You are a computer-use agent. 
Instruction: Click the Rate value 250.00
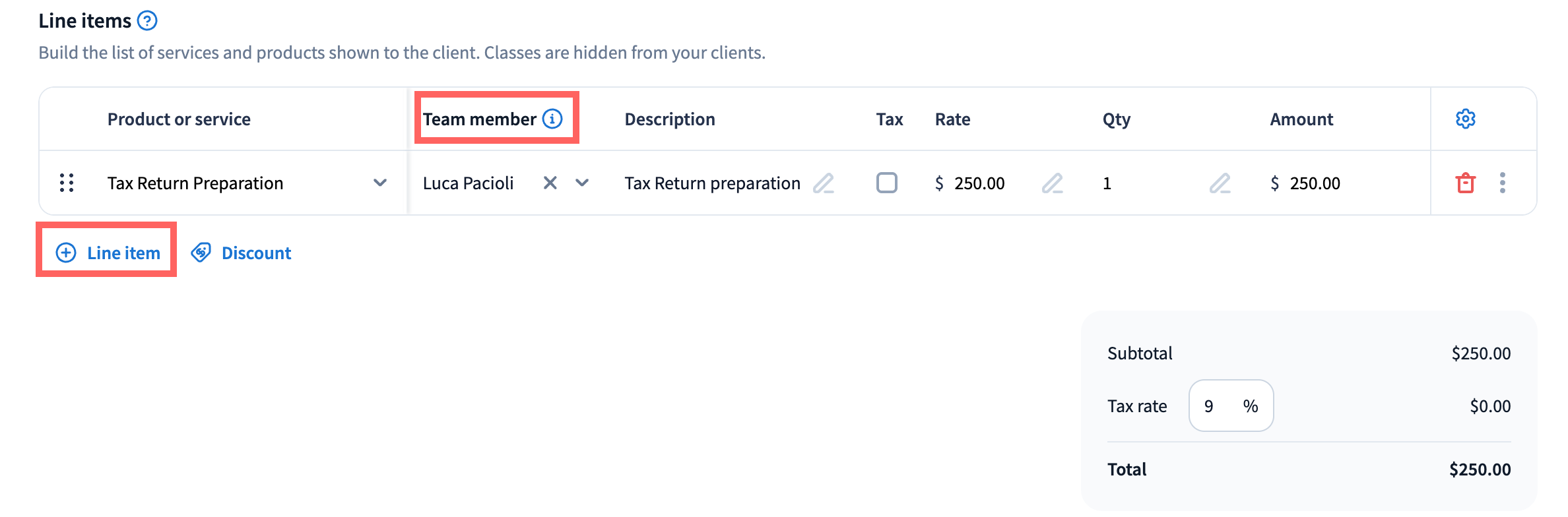[x=979, y=183]
